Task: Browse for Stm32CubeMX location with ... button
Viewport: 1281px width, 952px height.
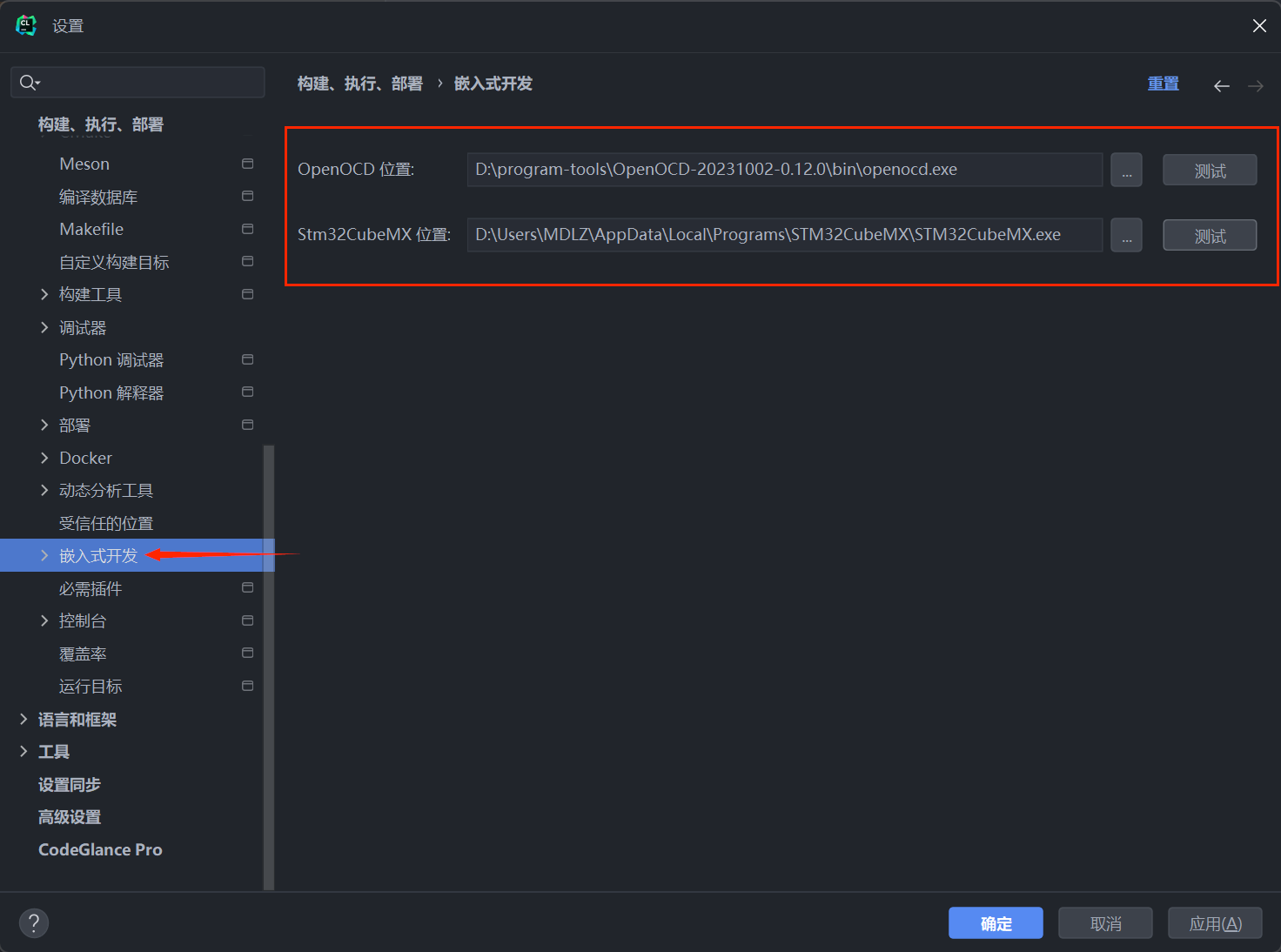Action: point(1126,235)
